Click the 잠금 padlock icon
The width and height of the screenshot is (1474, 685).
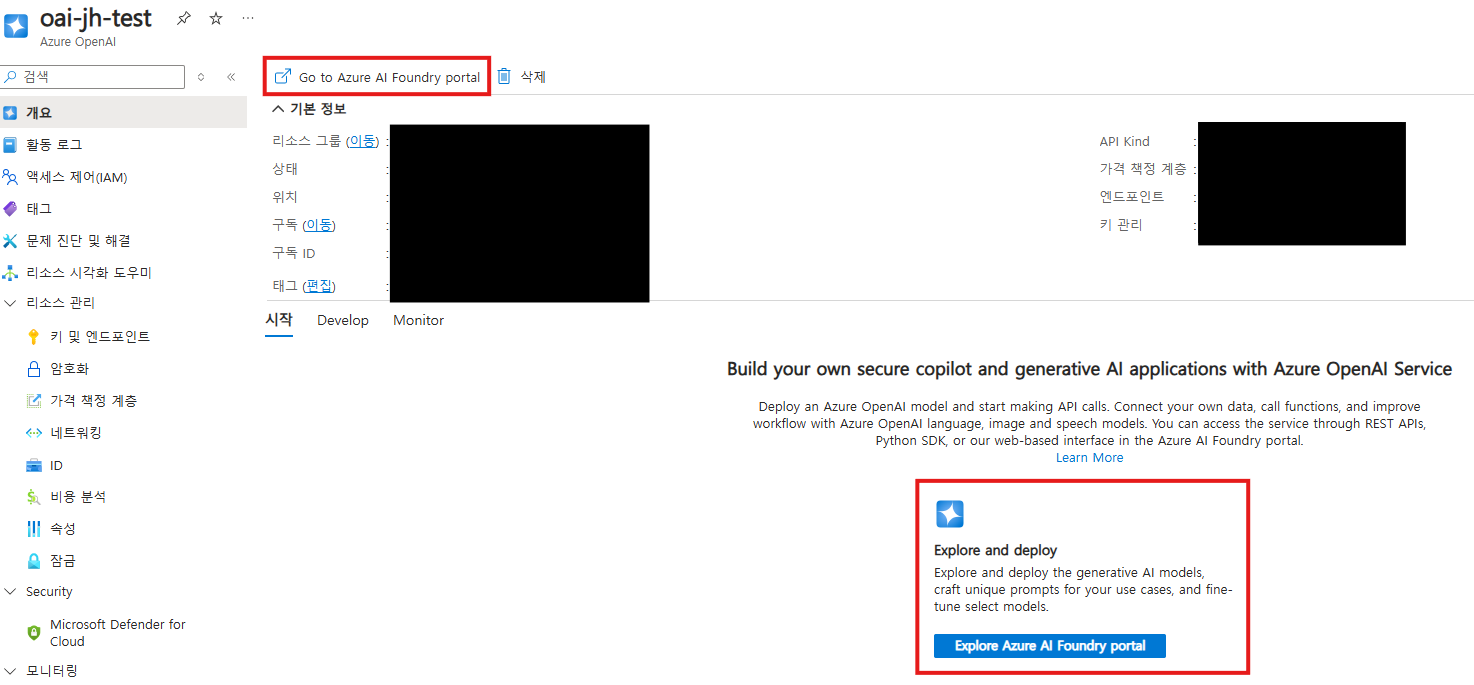tap(34, 561)
